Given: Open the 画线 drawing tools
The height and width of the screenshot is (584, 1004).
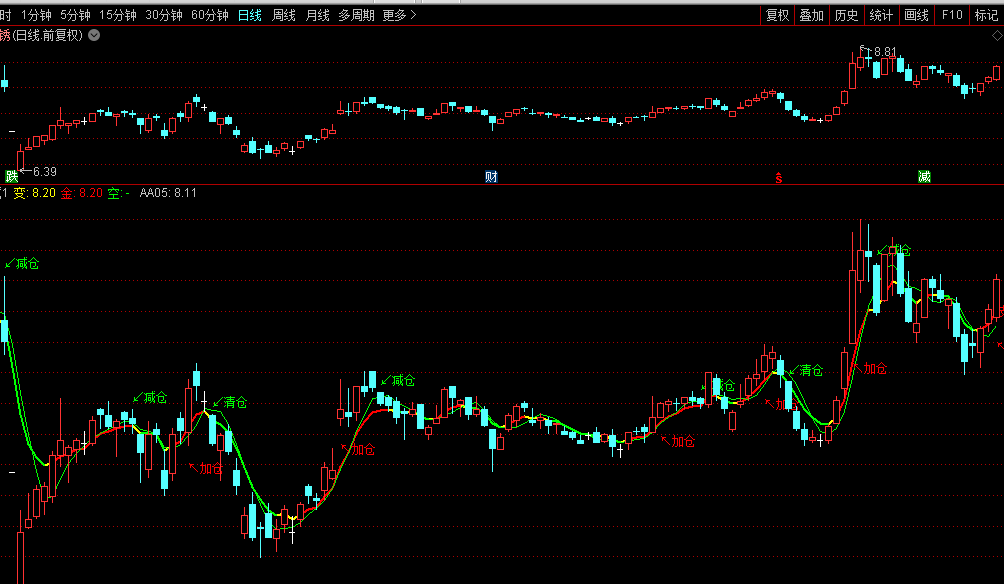Looking at the screenshot, I should pos(916,15).
